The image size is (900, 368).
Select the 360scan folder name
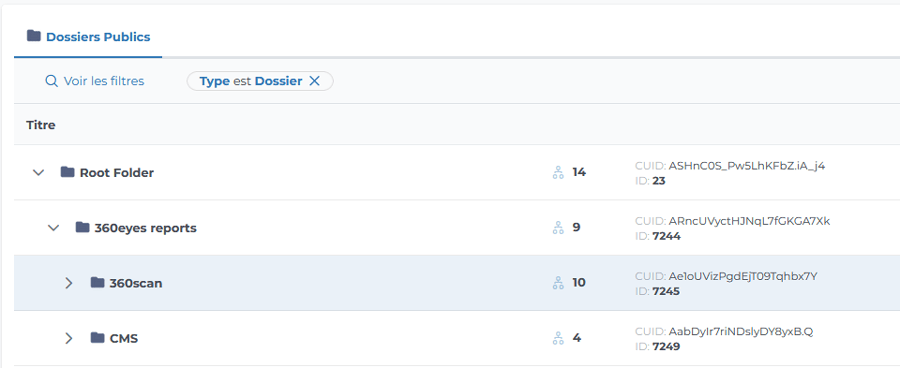(136, 284)
